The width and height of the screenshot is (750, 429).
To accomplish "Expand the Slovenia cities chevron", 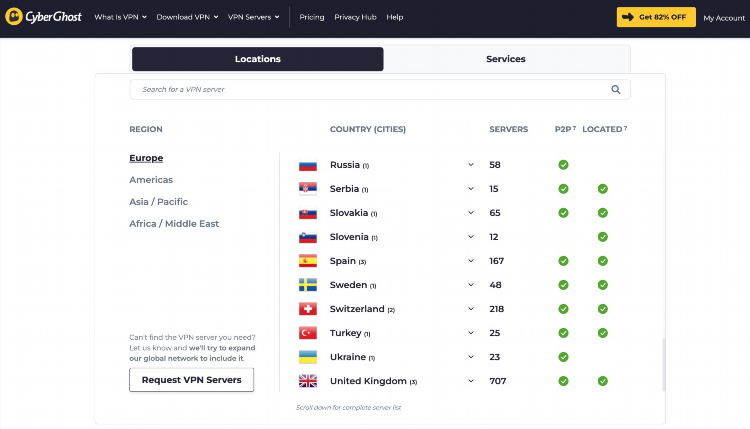I will click(x=471, y=237).
